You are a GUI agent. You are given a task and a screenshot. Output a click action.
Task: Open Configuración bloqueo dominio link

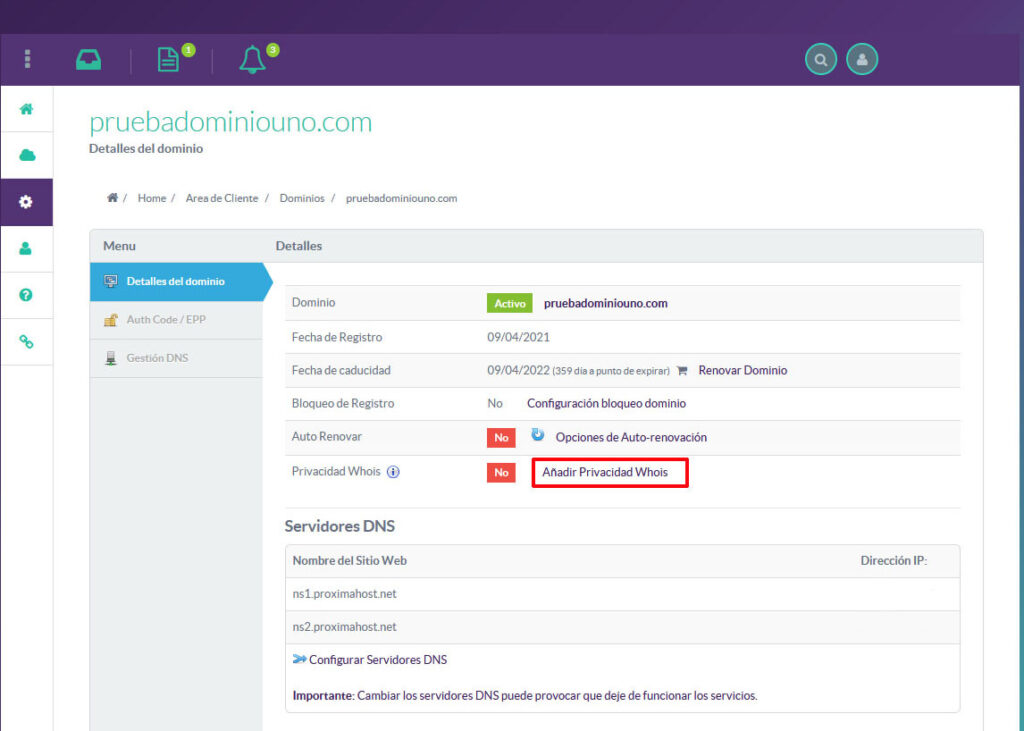[x=606, y=404]
